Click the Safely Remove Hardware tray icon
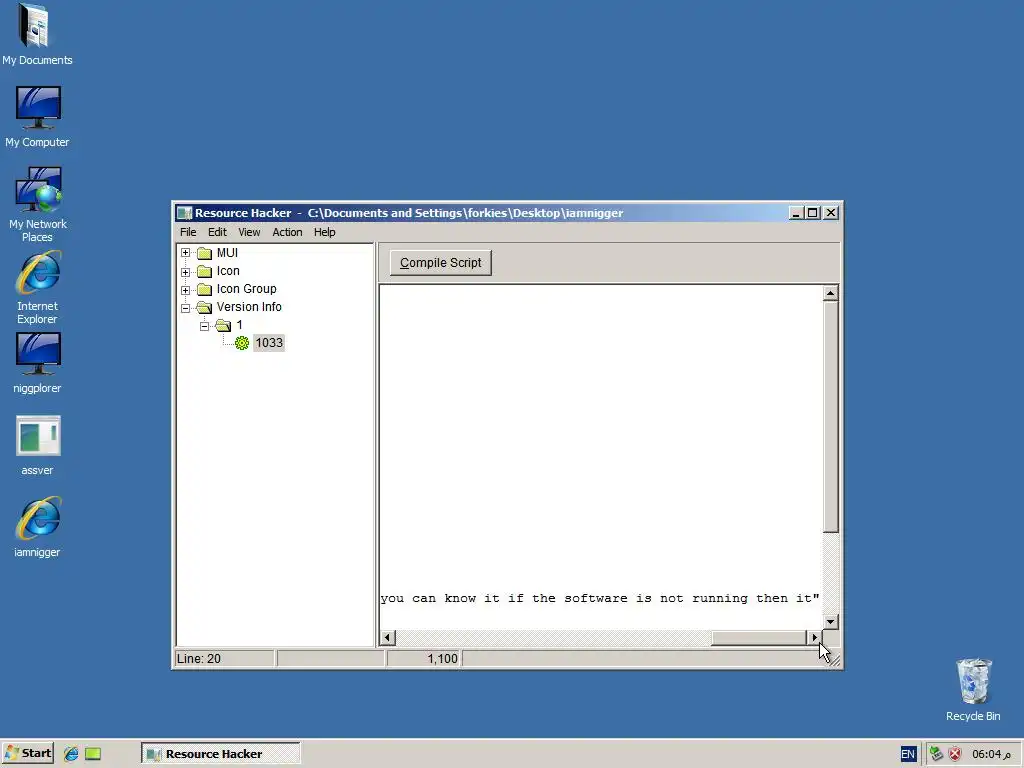The image size is (1024, 768). click(936, 754)
